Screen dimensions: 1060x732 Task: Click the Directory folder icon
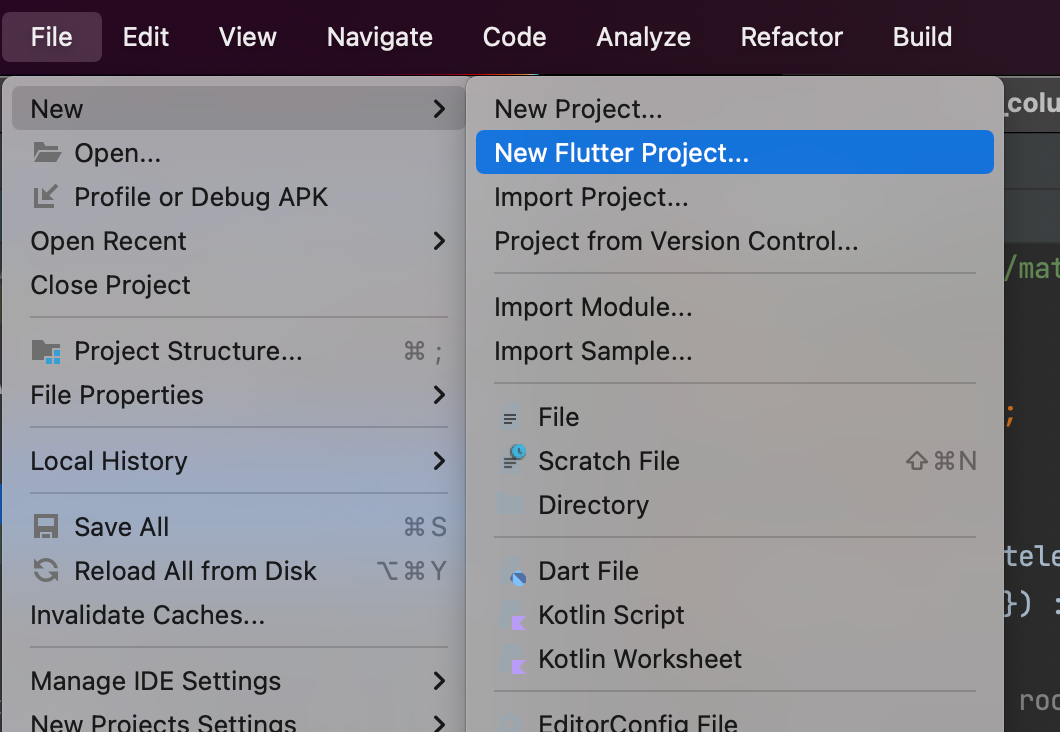point(511,504)
